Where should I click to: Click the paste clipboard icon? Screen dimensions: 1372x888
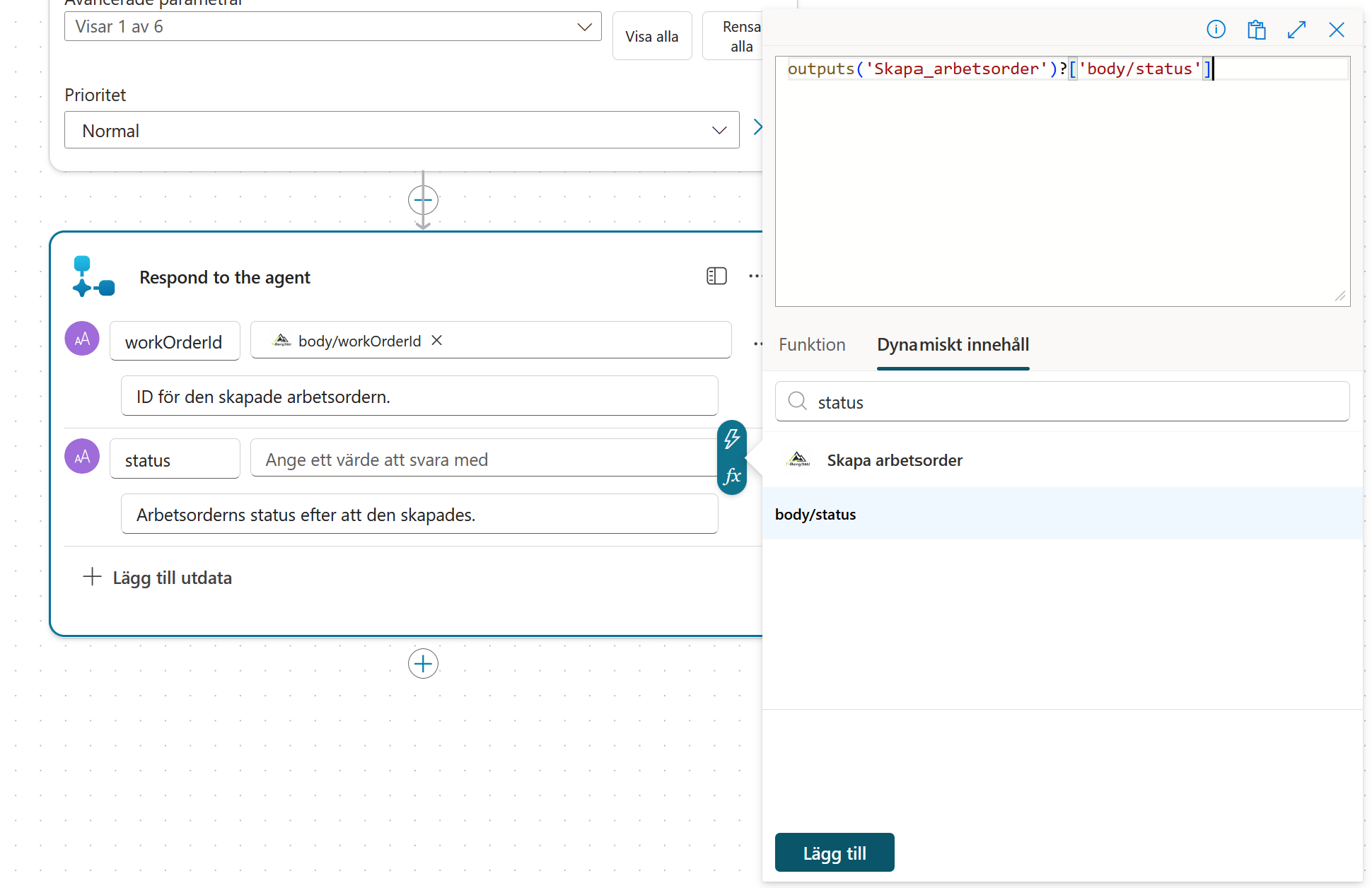[x=1256, y=30]
